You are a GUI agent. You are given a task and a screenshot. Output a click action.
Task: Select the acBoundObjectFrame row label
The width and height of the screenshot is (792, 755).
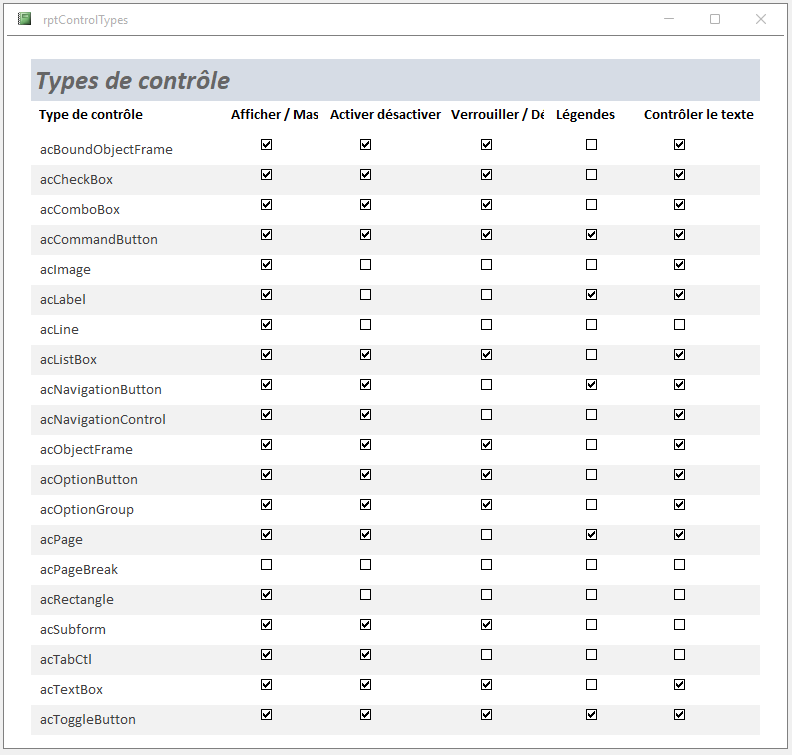[106, 149]
